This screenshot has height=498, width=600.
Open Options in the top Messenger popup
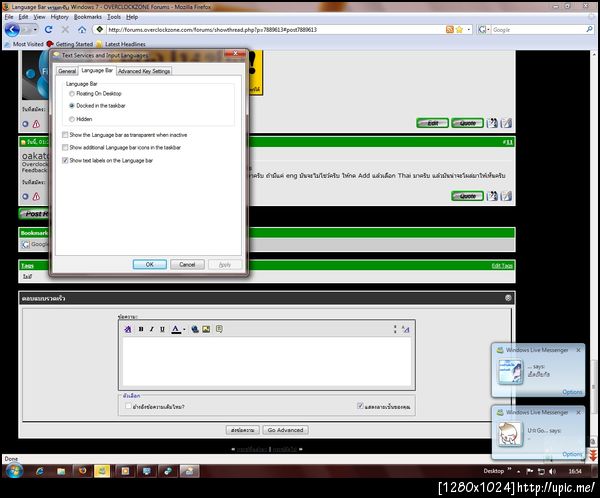coord(572,392)
